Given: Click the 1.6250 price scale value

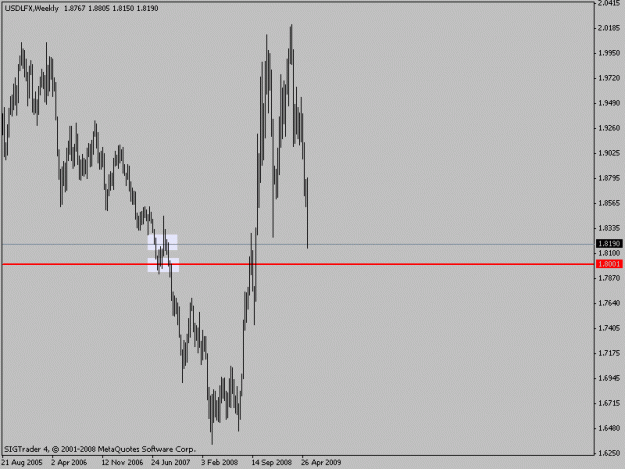Looking at the screenshot, I should pos(609,453).
